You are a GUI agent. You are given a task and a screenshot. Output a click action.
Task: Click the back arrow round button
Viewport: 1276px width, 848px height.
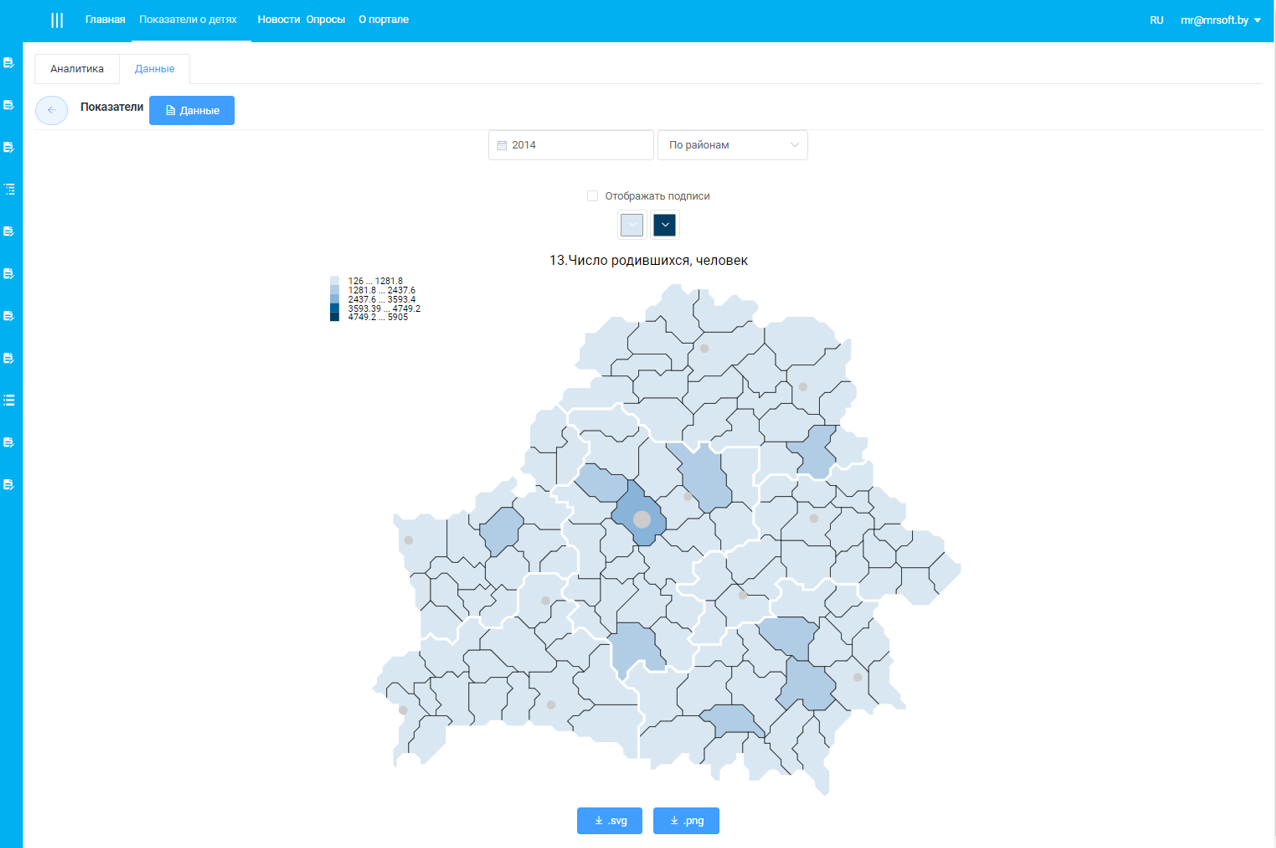coord(51,110)
